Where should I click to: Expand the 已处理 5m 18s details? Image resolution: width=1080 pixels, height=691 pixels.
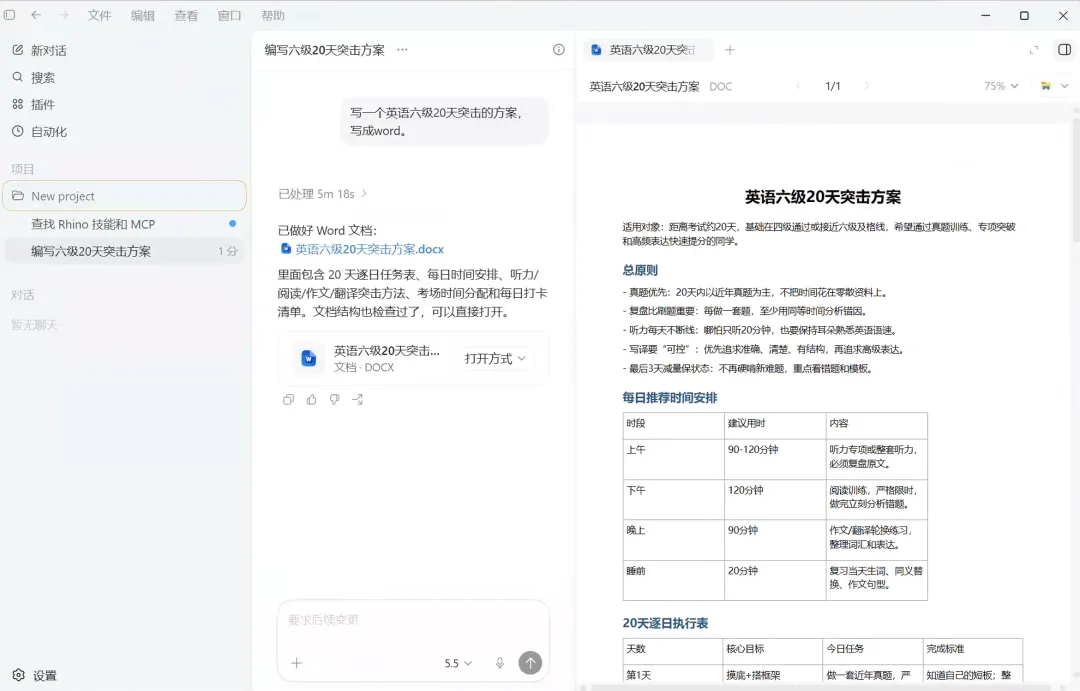click(322, 194)
